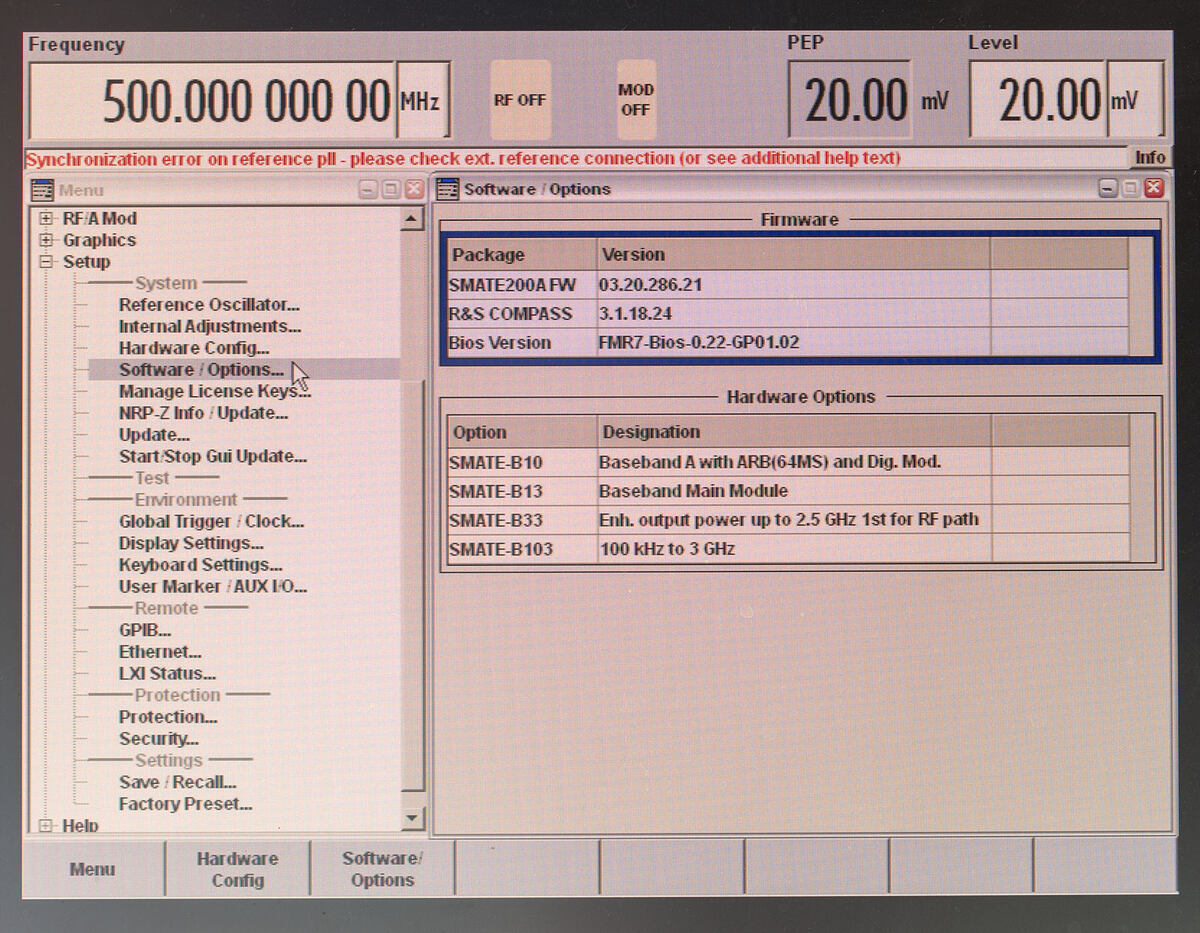Viewport: 1200px width, 933px height.
Task: Select the SMATE-B13 option row
Action: tap(788, 491)
